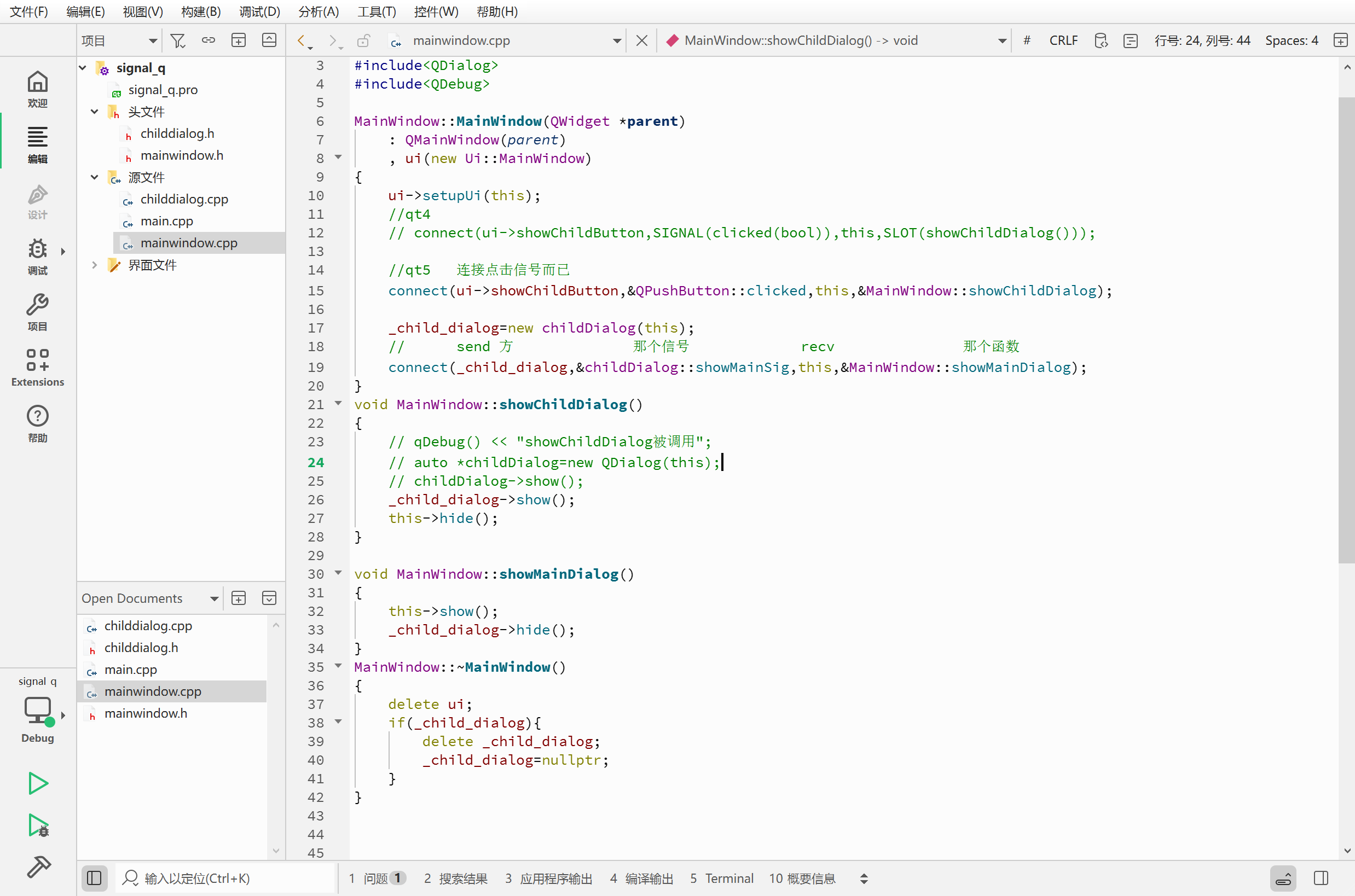Open the Help (帮助) mode
This screenshot has height=896, width=1355.
(x=38, y=424)
